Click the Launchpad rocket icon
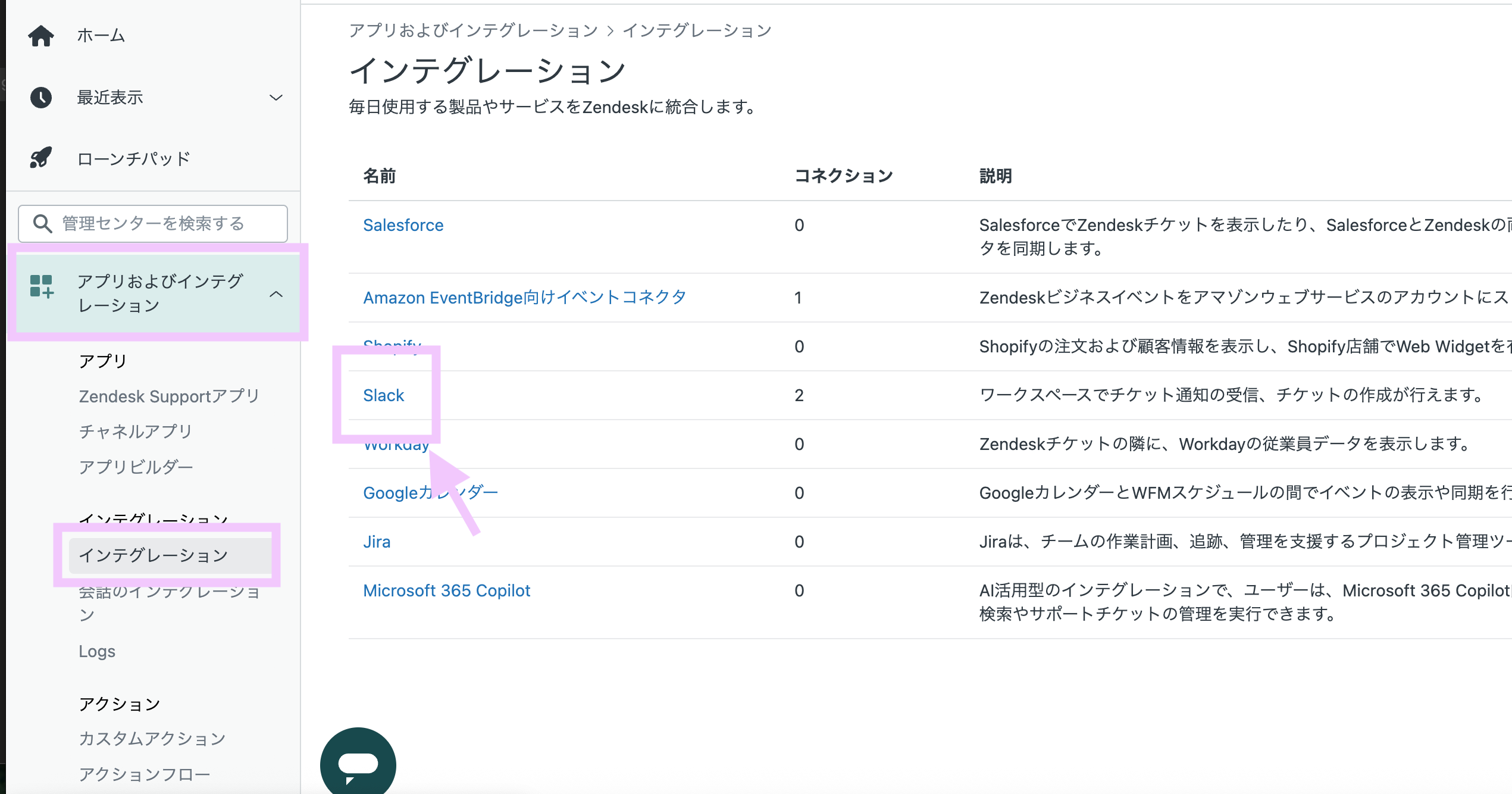The width and height of the screenshot is (1512, 794). point(41,158)
